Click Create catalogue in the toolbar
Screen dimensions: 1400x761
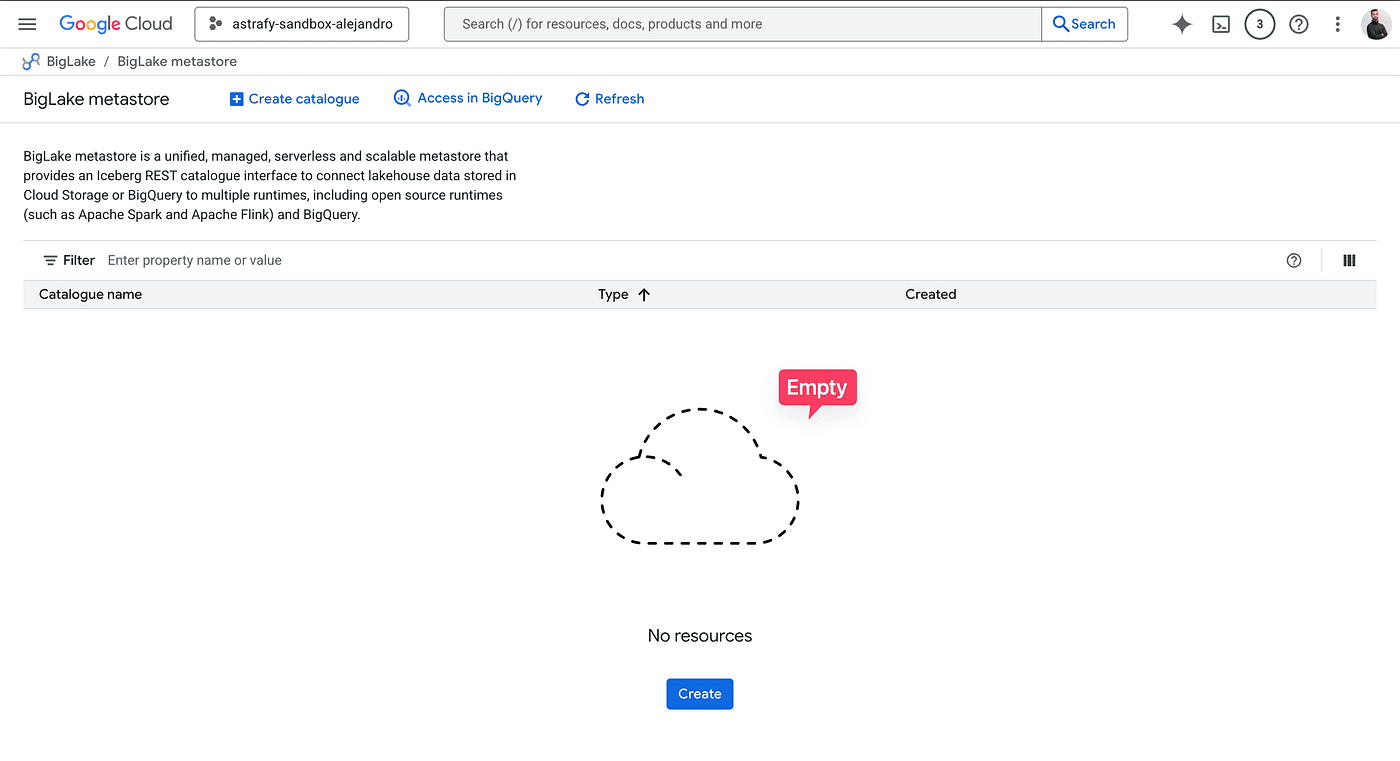pos(294,99)
